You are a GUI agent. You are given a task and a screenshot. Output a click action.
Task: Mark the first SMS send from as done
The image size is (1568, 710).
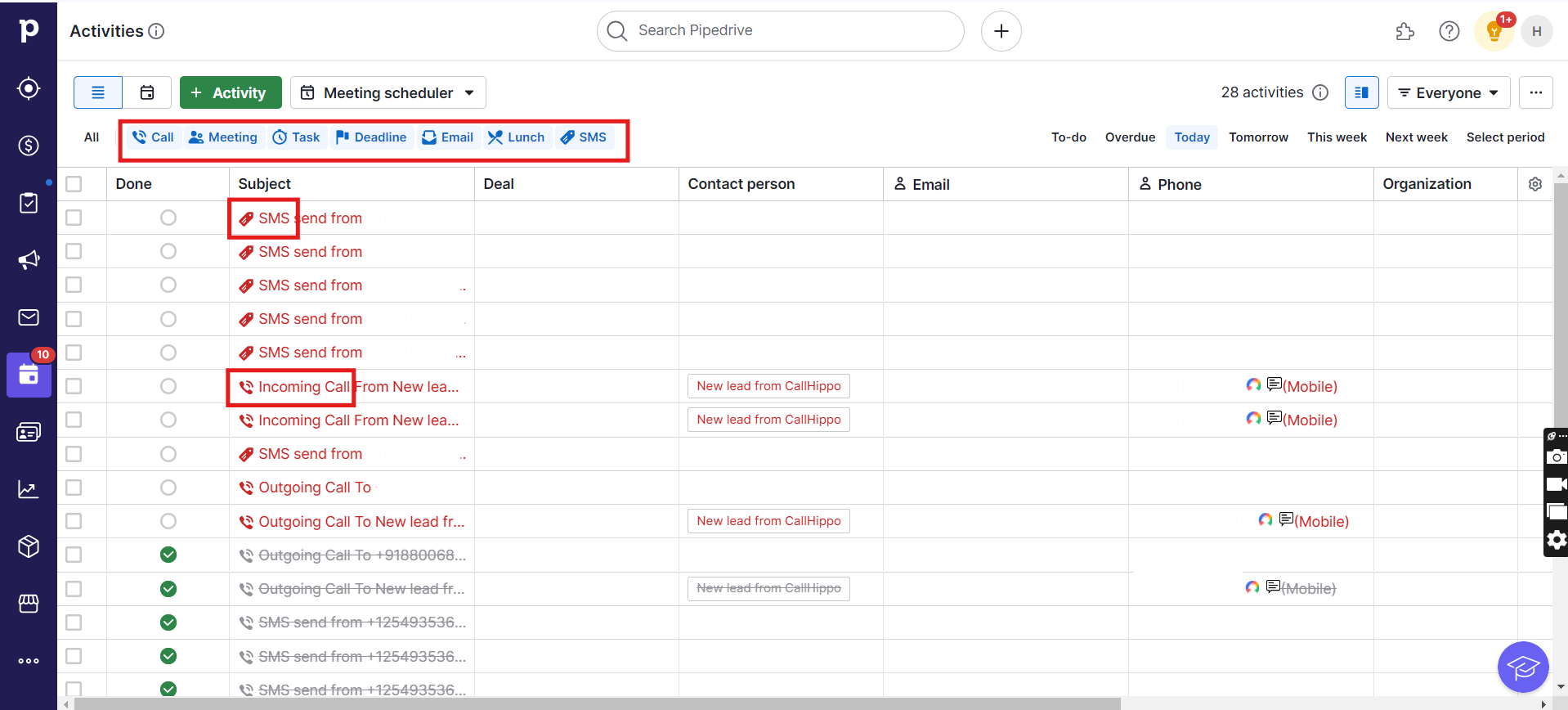pos(168,218)
